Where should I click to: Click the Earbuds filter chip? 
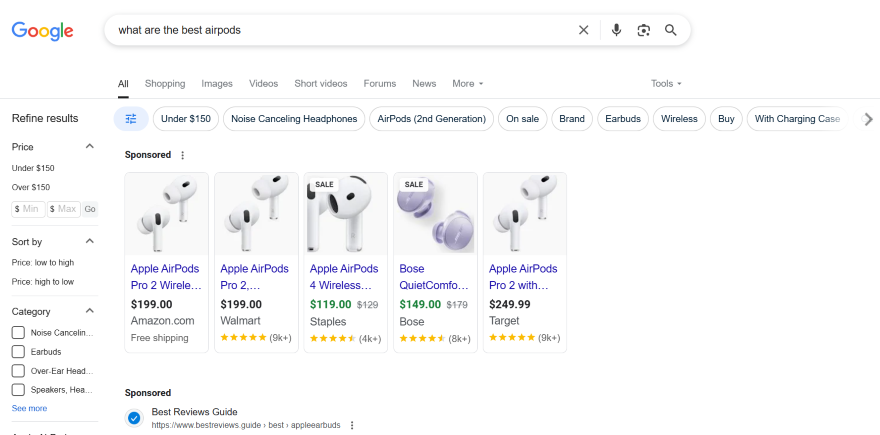623,119
